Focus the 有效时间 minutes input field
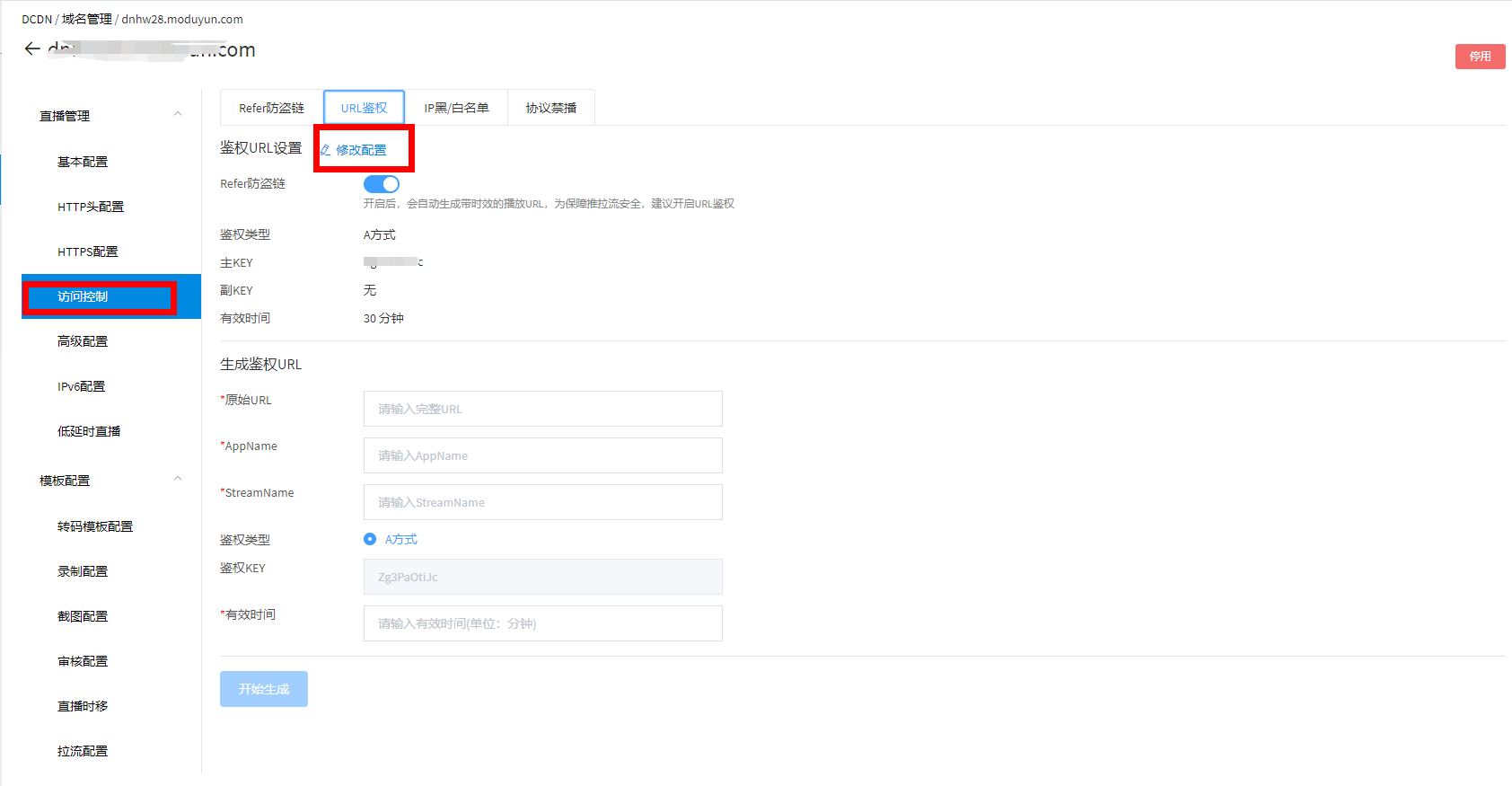 (542, 623)
